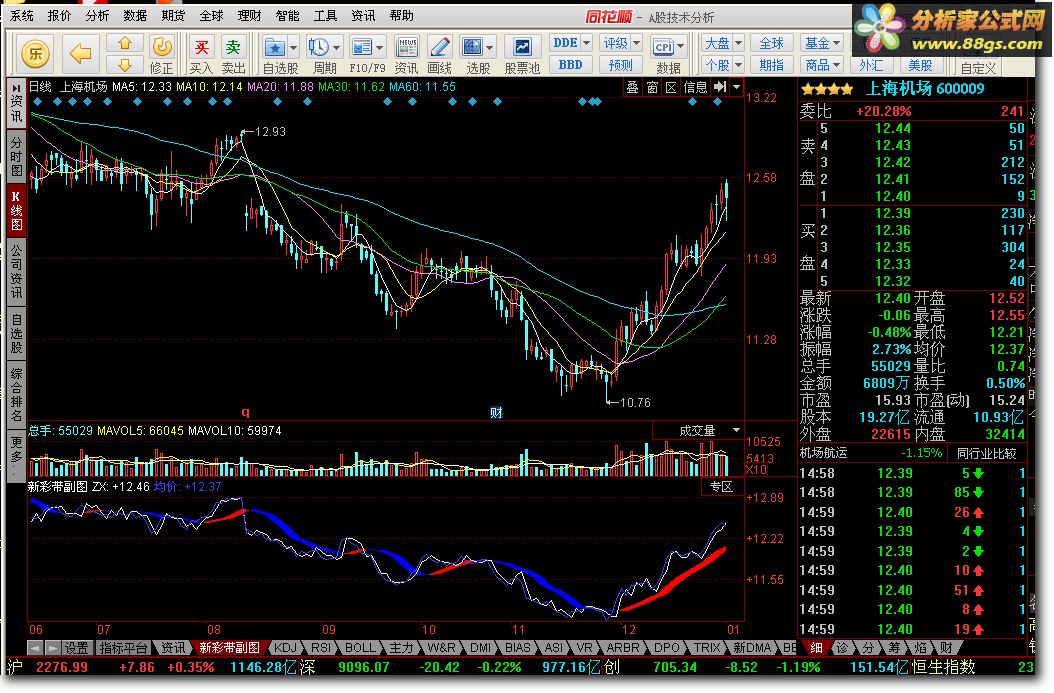1054x693 pixels.
Task: Click the down arrow toolbar icon
Action: coord(125,65)
